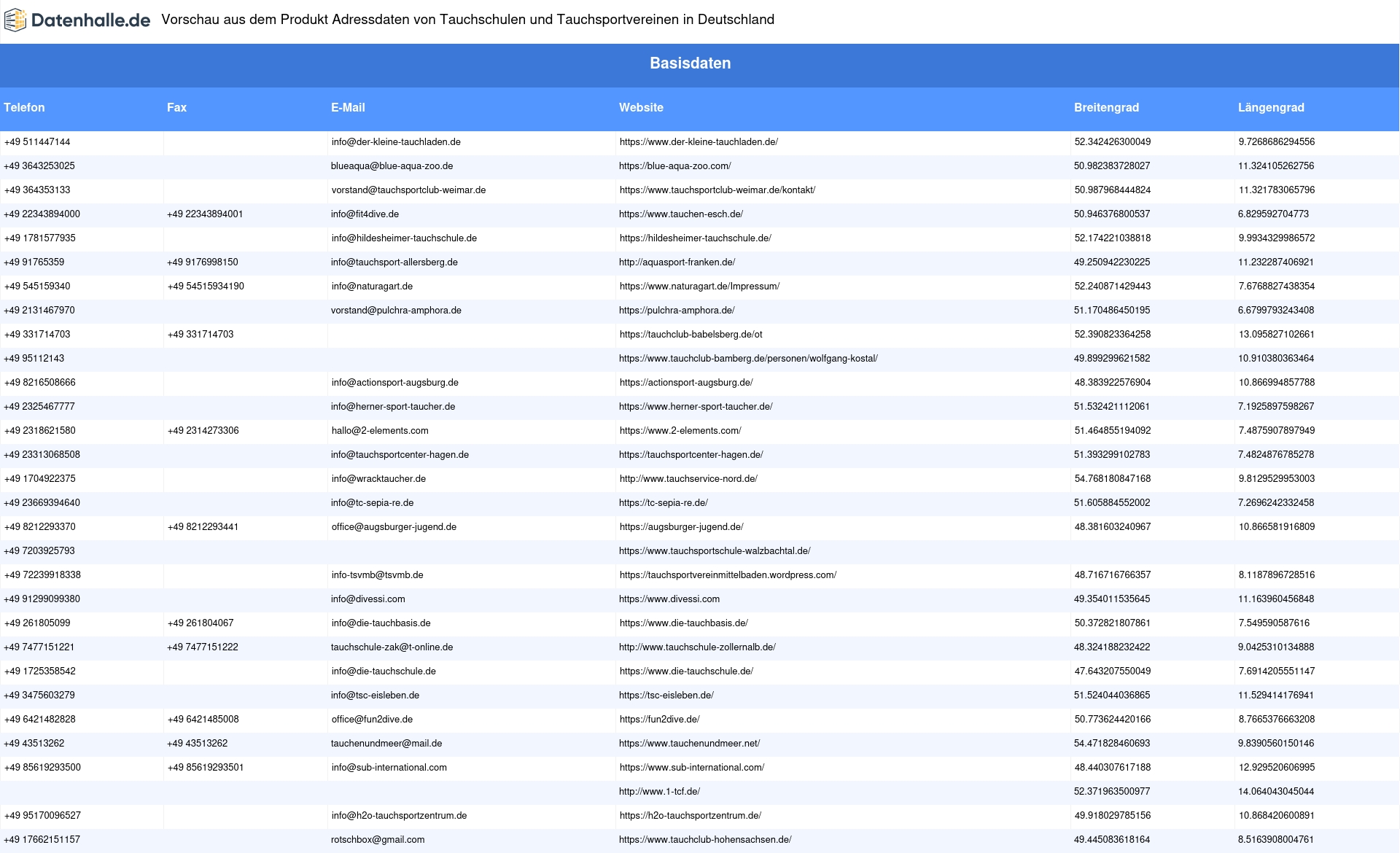Select phone number +49 17662151157
This screenshot has height=853, width=1400.
42,840
